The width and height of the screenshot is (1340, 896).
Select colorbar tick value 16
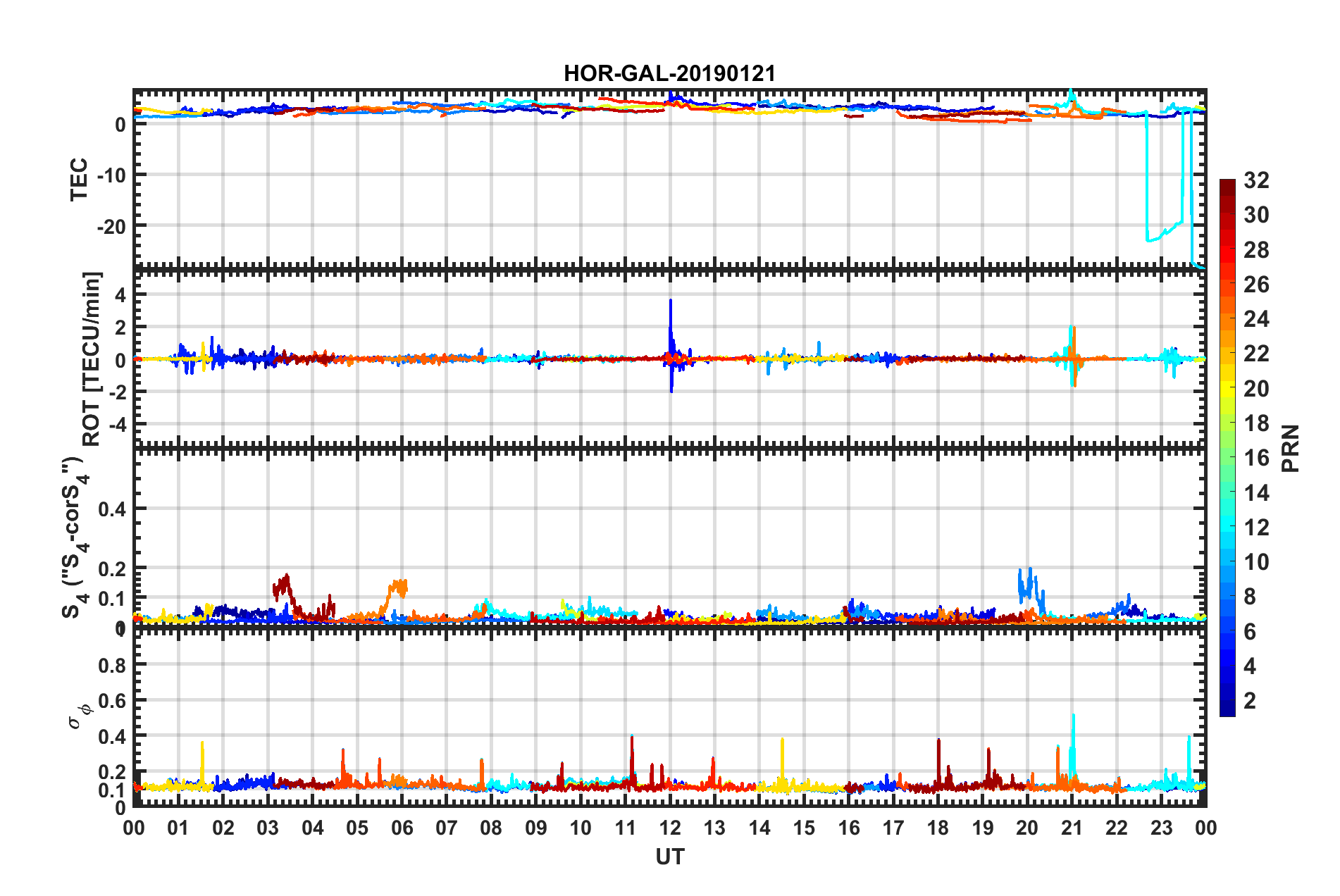(x=1256, y=458)
